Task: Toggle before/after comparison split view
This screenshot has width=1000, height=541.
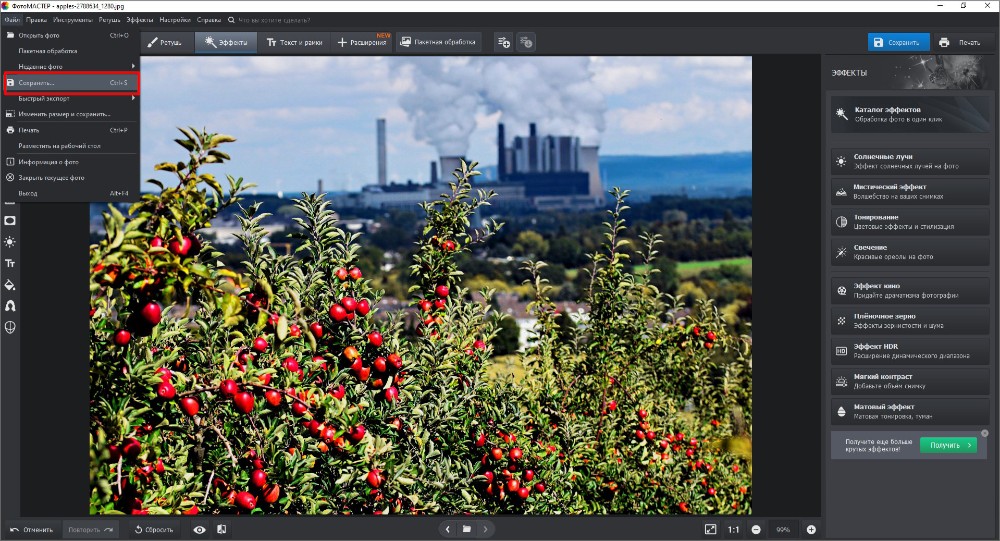Action: coord(221,529)
